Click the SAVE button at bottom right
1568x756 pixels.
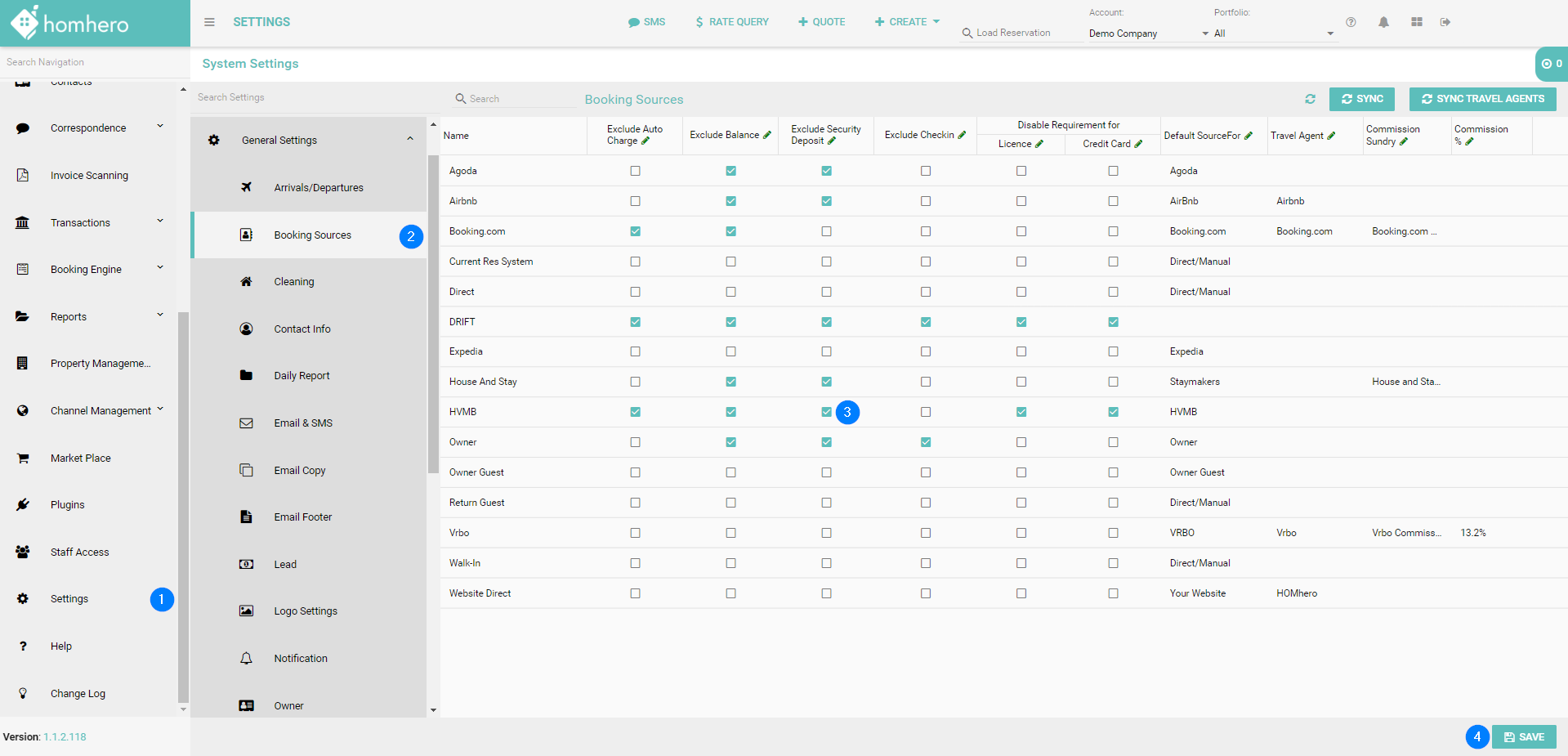point(1523,736)
